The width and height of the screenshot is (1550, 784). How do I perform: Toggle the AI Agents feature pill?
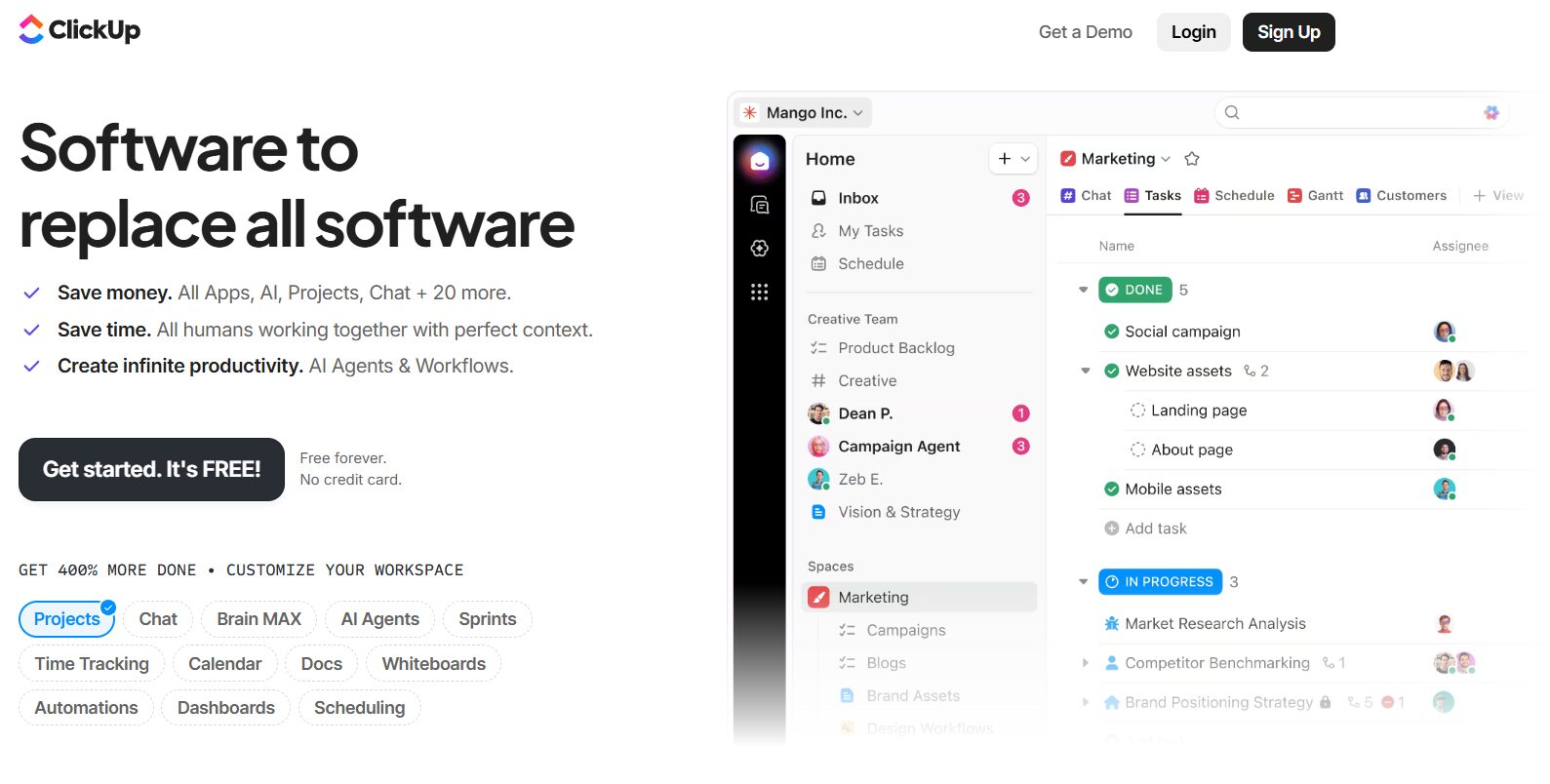pyautogui.click(x=380, y=619)
